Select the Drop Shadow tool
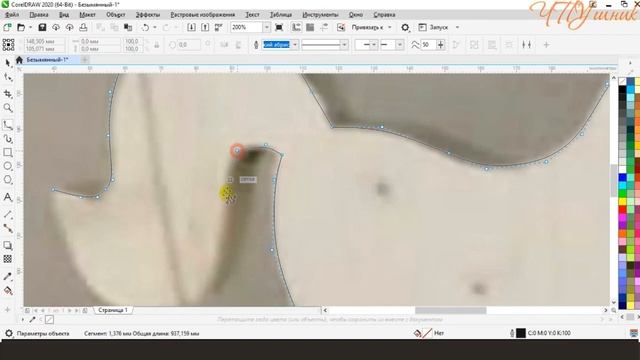Image resolution: width=640 pixels, height=360 pixels. click(7, 245)
